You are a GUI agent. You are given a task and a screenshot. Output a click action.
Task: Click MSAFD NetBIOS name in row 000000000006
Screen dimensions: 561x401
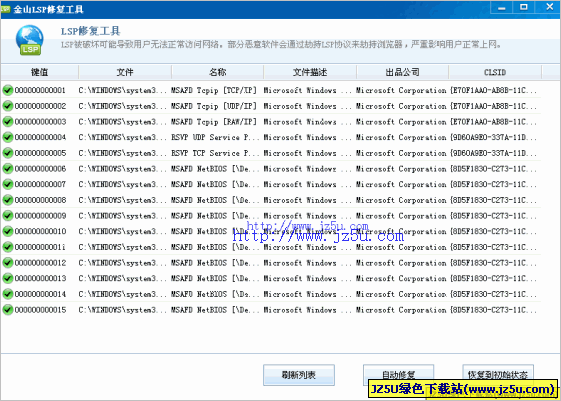tap(214, 168)
